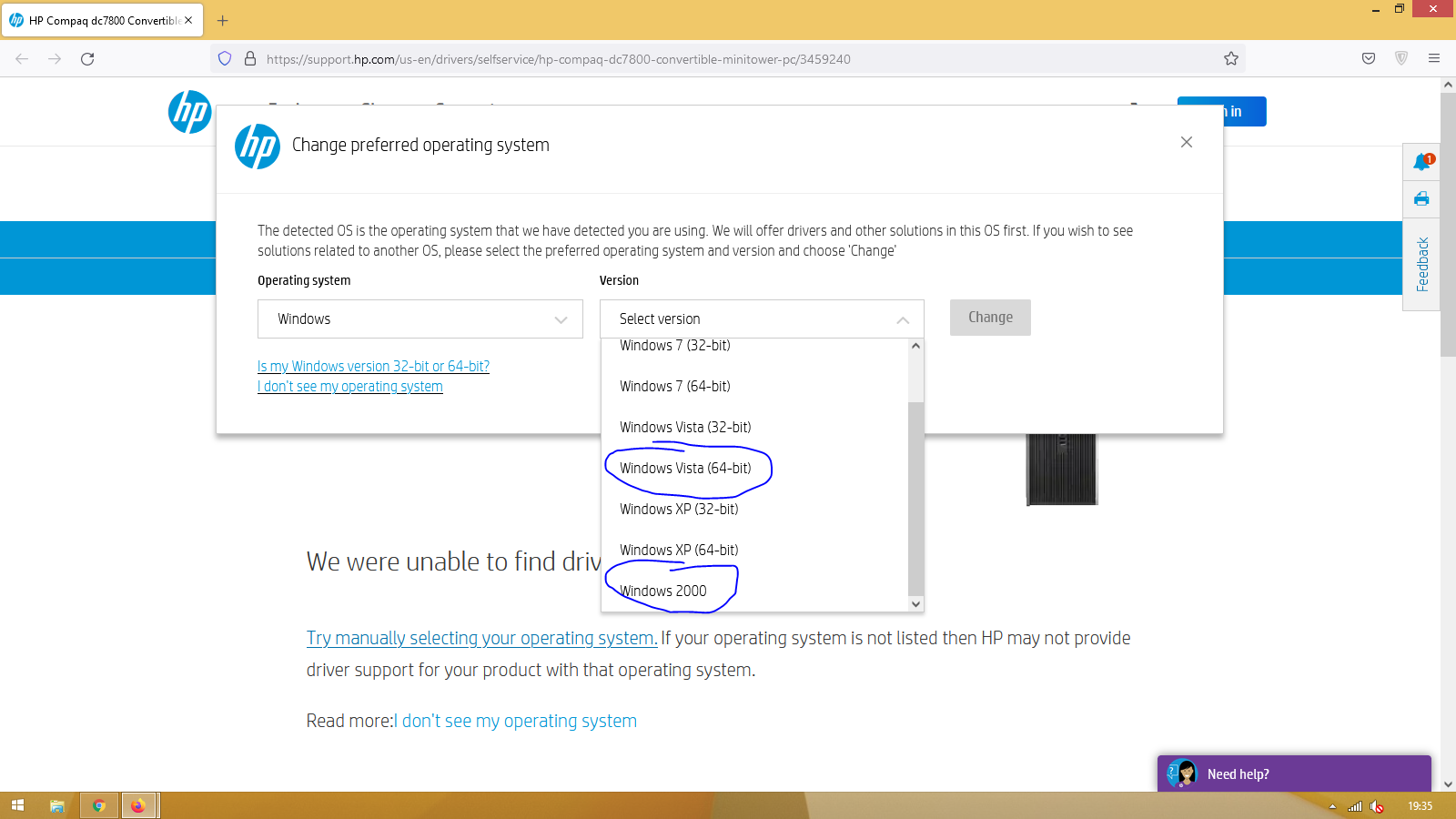
Task: Click the page scrollbar up arrow
Action: (1448, 85)
